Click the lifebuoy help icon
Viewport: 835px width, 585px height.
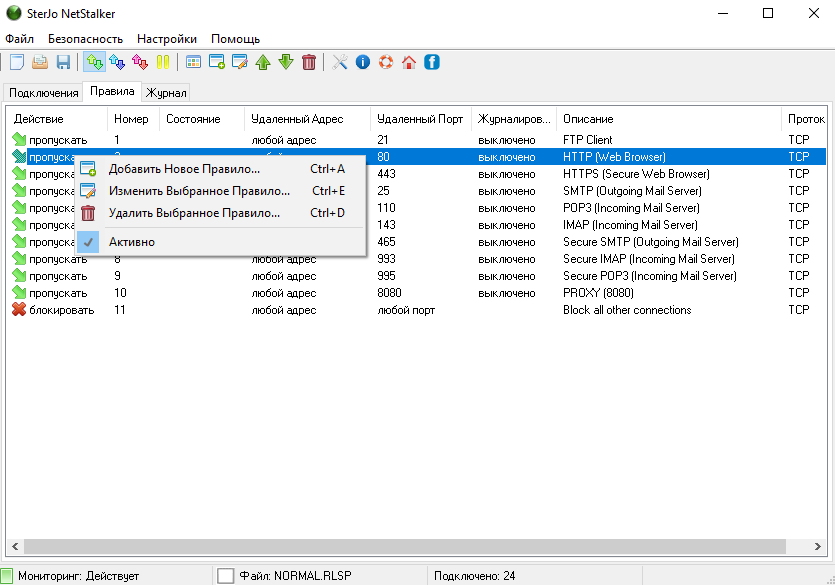pyautogui.click(x=386, y=62)
